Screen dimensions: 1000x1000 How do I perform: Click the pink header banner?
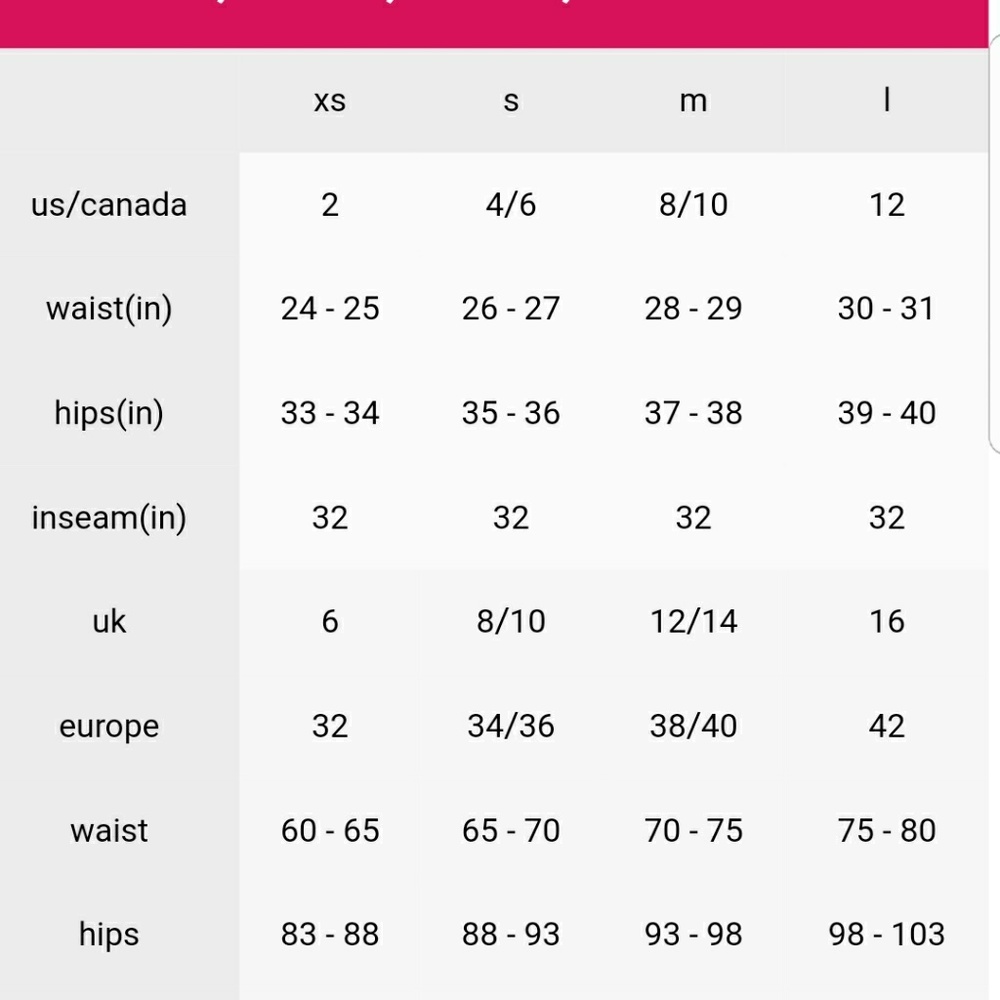tap(494, 24)
